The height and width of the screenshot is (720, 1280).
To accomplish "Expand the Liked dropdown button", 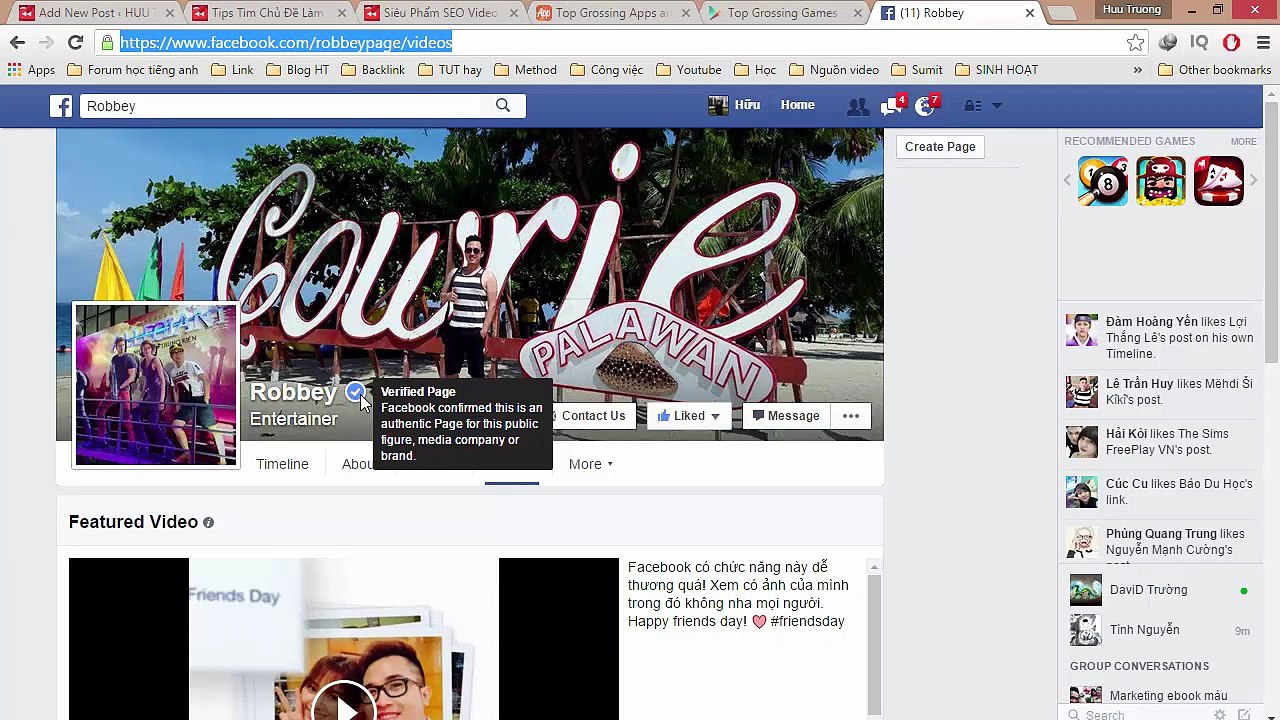I will (x=689, y=416).
